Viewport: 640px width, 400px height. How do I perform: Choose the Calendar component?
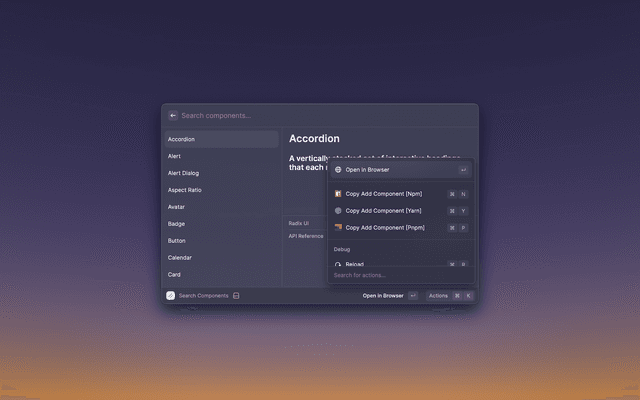180,258
